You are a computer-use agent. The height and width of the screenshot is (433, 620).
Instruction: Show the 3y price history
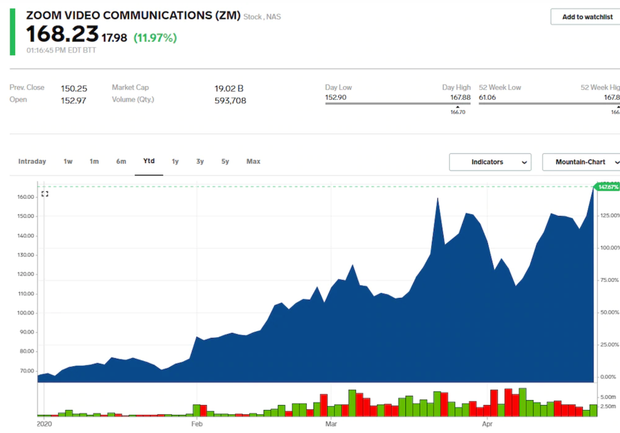click(200, 161)
